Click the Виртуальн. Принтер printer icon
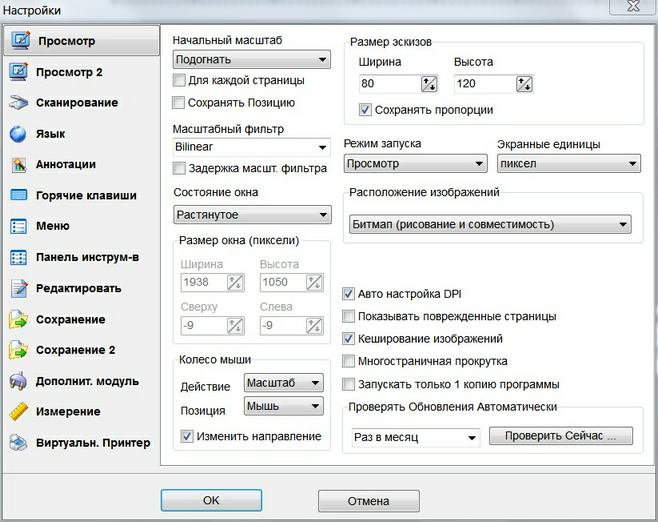This screenshot has height=522, width=658. point(18,443)
